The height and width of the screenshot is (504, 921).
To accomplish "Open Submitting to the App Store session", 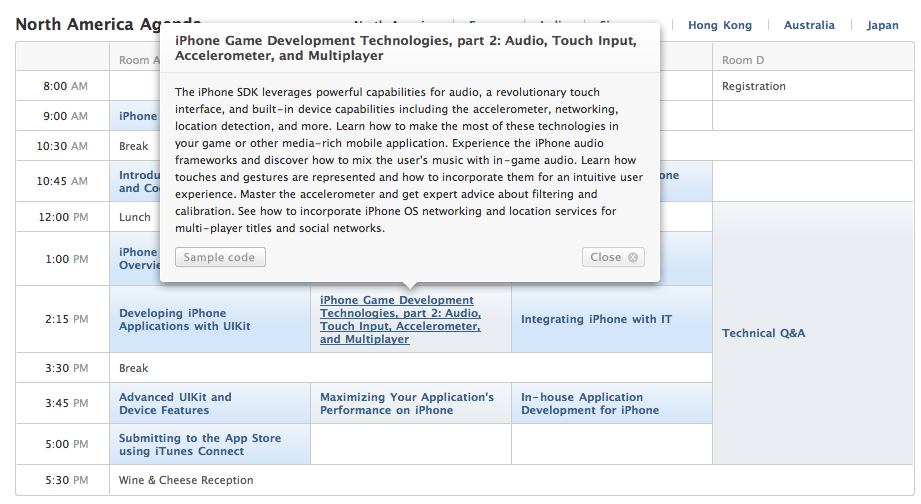I will (x=200, y=445).
